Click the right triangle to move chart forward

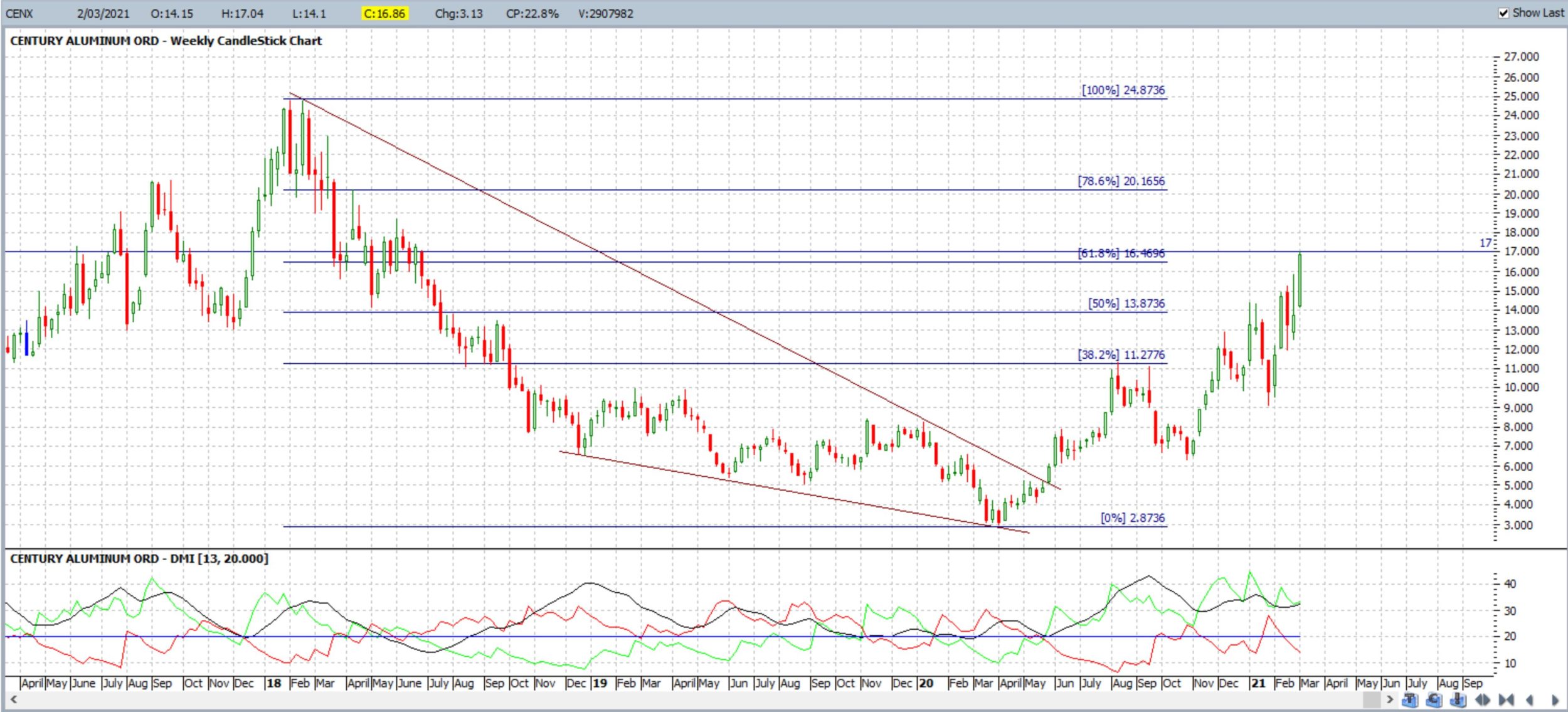point(1555,700)
